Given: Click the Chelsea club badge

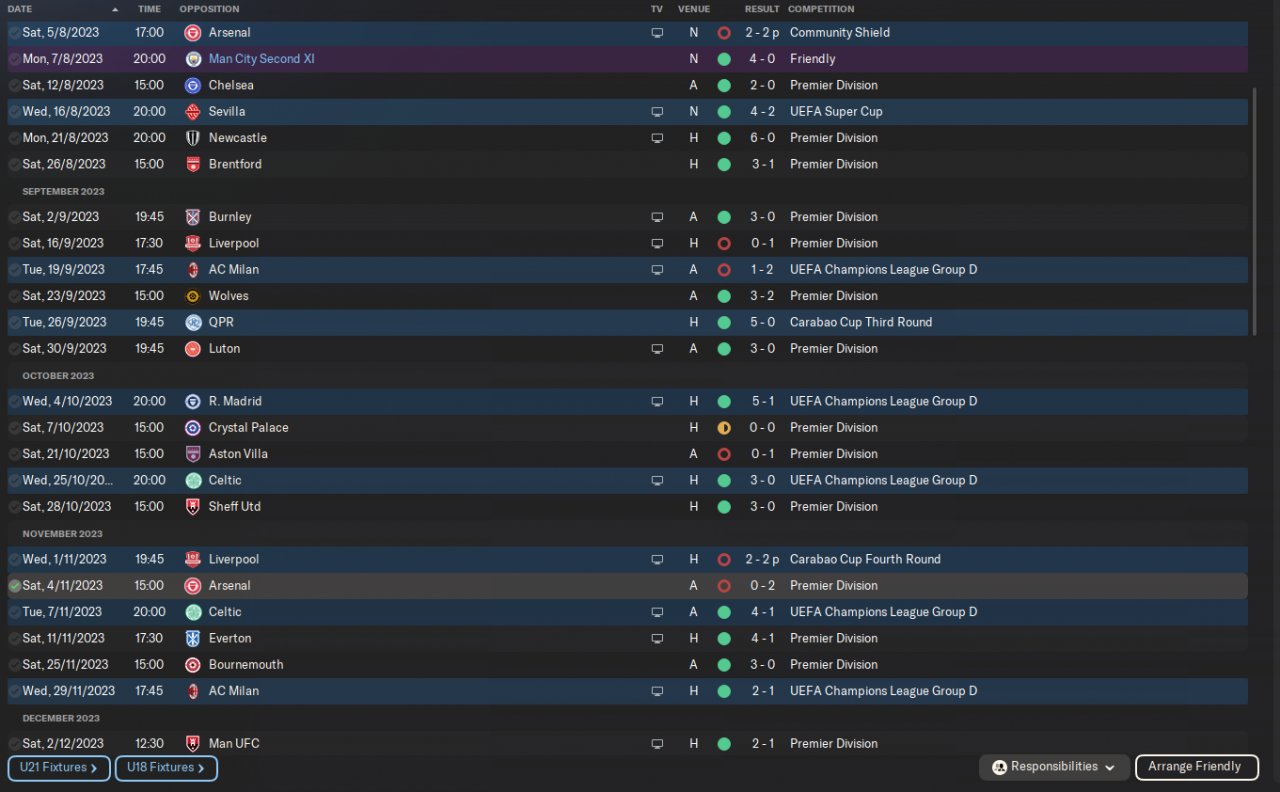Looking at the screenshot, I should point(193,85).
